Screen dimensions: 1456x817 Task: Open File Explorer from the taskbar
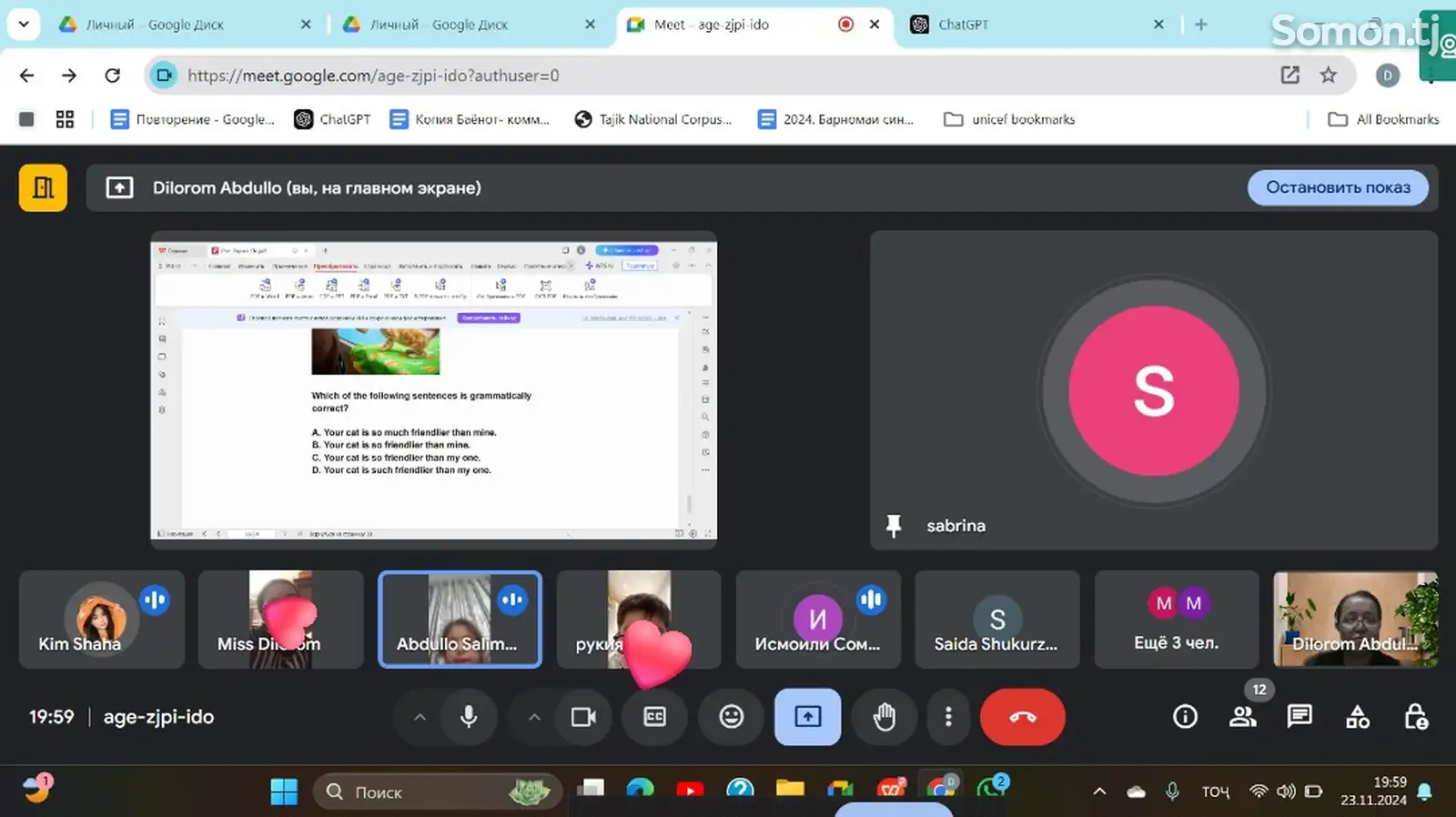point(790,790)
